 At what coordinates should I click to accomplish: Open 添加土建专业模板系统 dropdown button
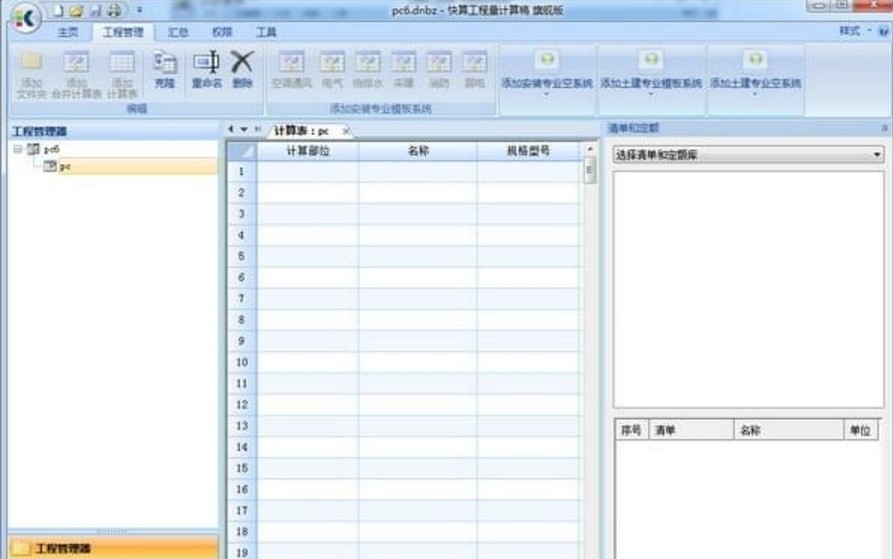coord(651,73)
